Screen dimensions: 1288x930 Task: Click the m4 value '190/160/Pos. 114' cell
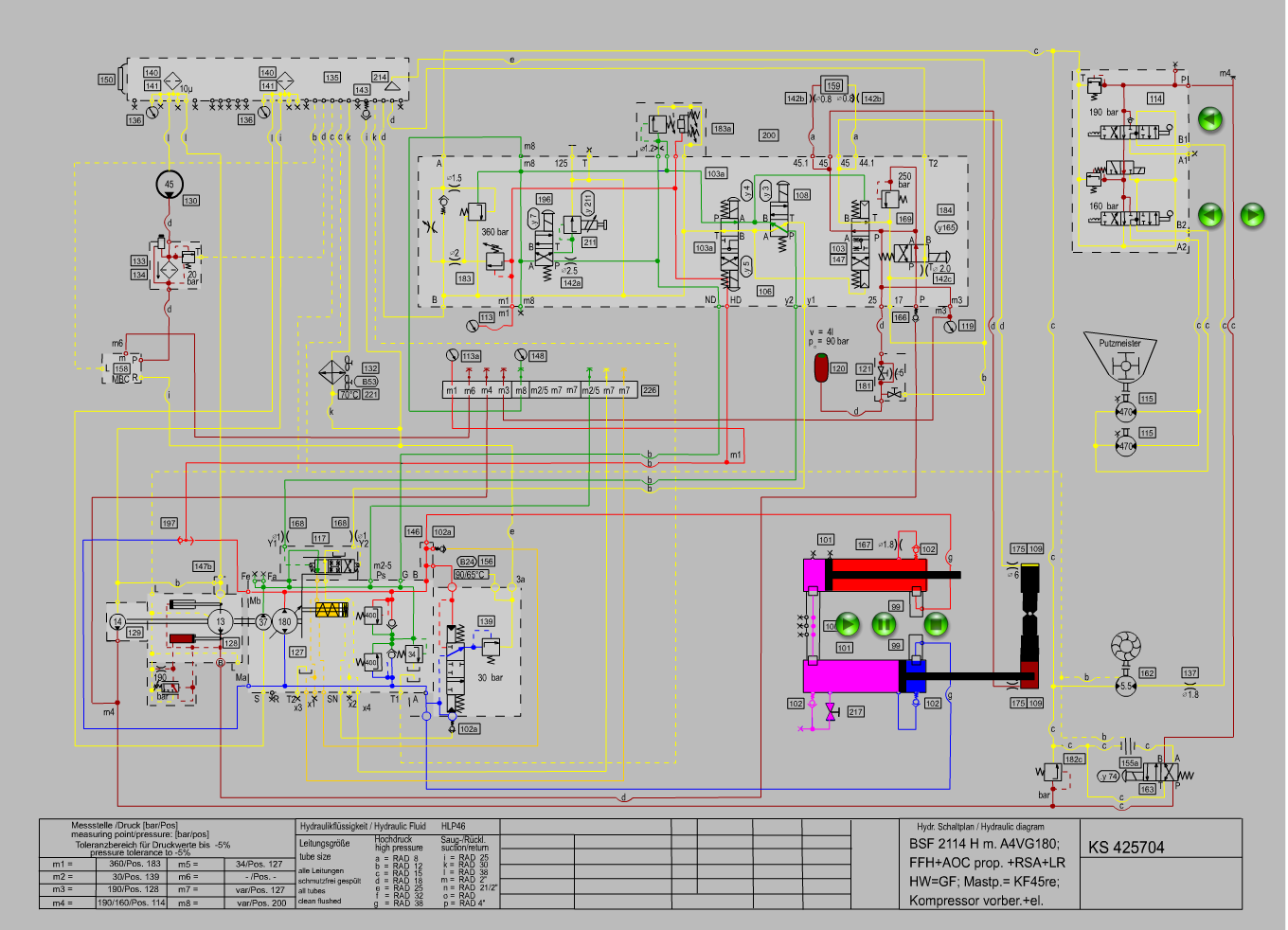click(133, 903)
